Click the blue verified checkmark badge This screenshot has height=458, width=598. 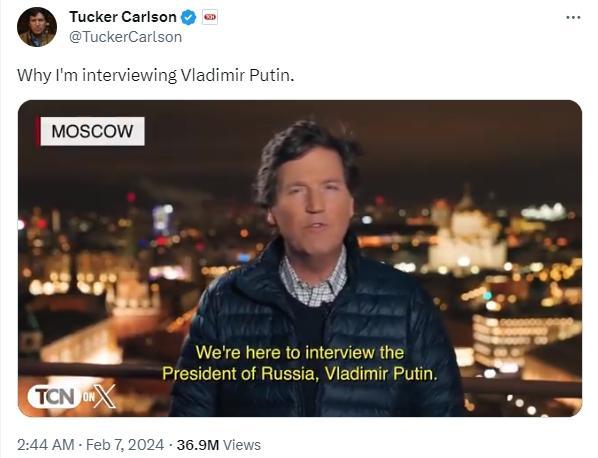[x=188, y=18]
